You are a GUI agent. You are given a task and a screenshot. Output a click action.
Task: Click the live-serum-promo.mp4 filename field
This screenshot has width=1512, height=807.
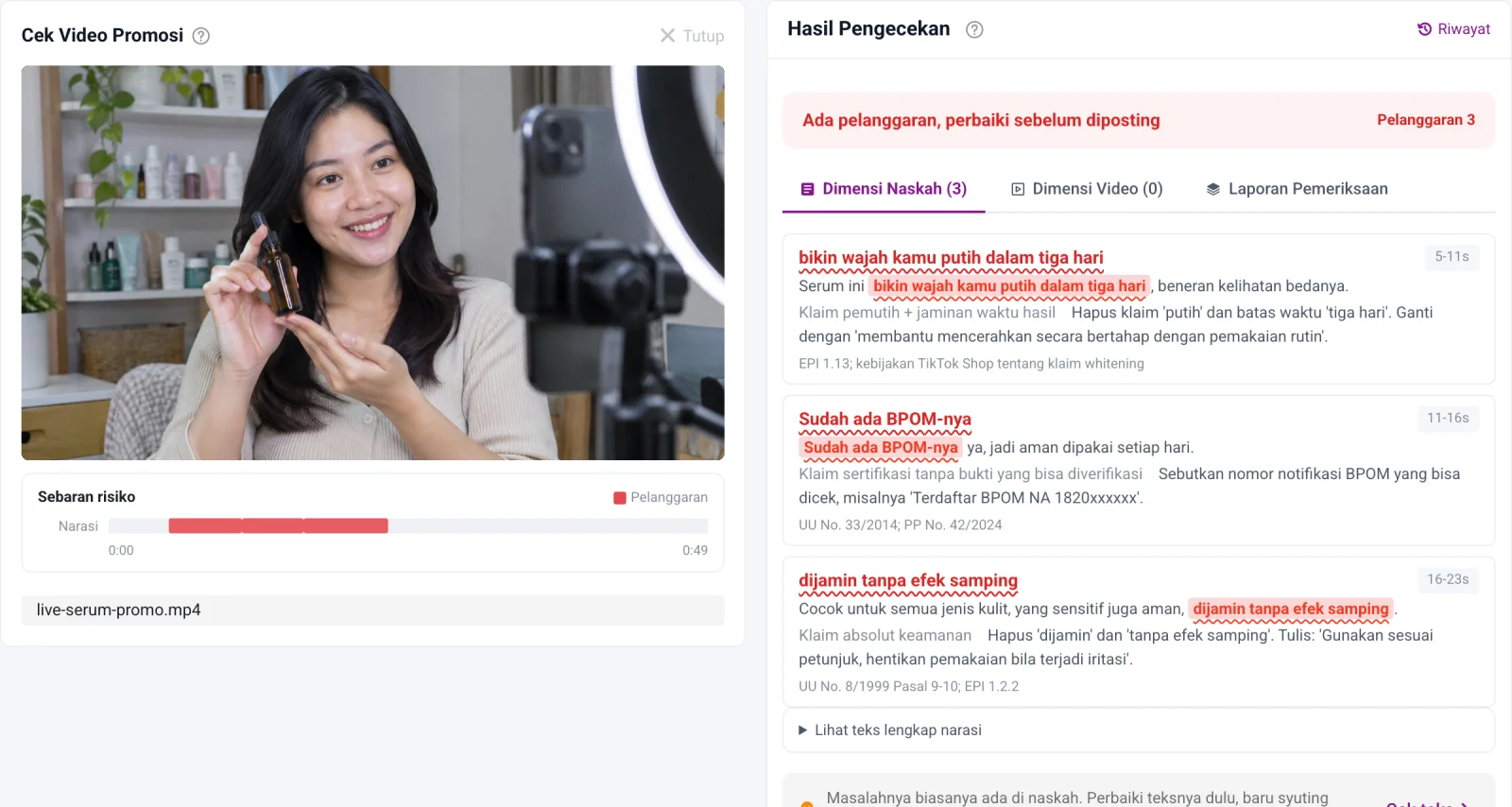373,610
